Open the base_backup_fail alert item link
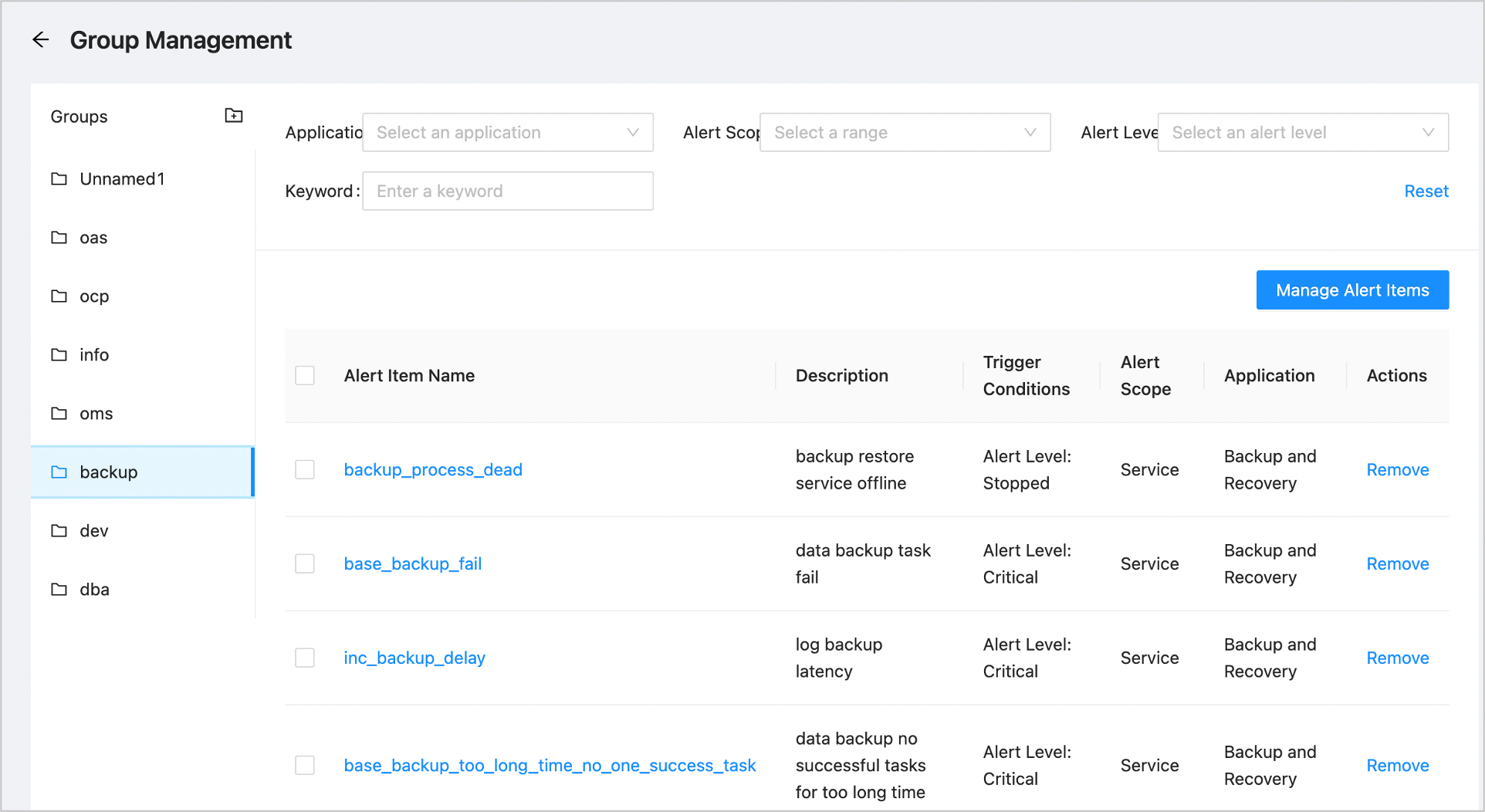The width and height of the screenshot is (1485, 812). click(x=413, y=564)
